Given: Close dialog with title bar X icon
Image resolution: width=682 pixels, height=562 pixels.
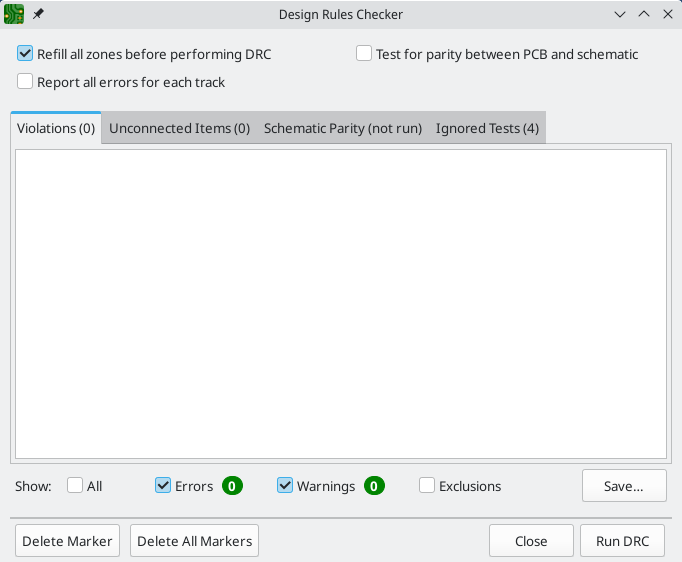Looking at the screenshot, I should [x=667, y=14].
